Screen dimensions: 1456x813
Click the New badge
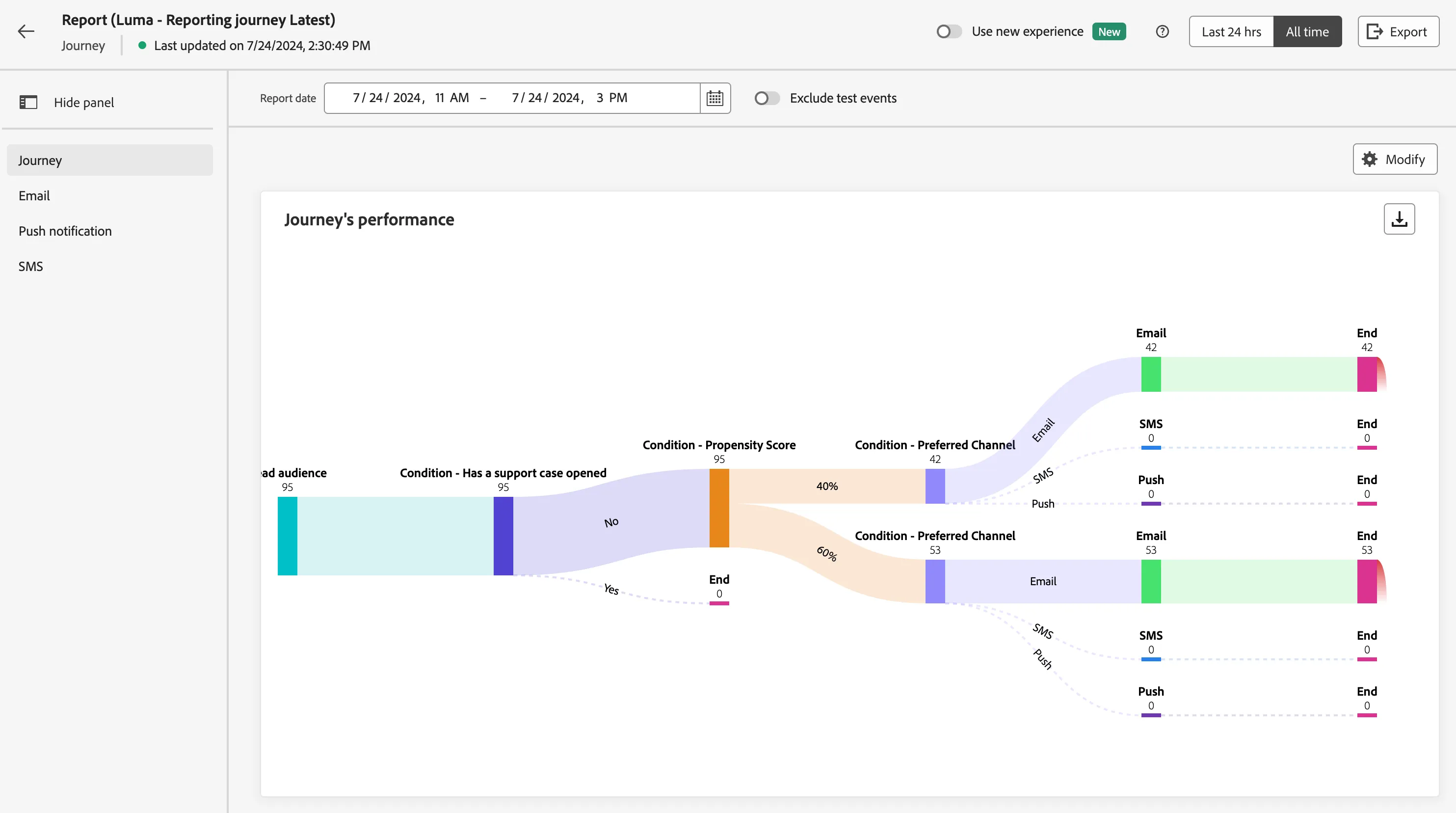pyautogui.click(x=1109, y=31)
